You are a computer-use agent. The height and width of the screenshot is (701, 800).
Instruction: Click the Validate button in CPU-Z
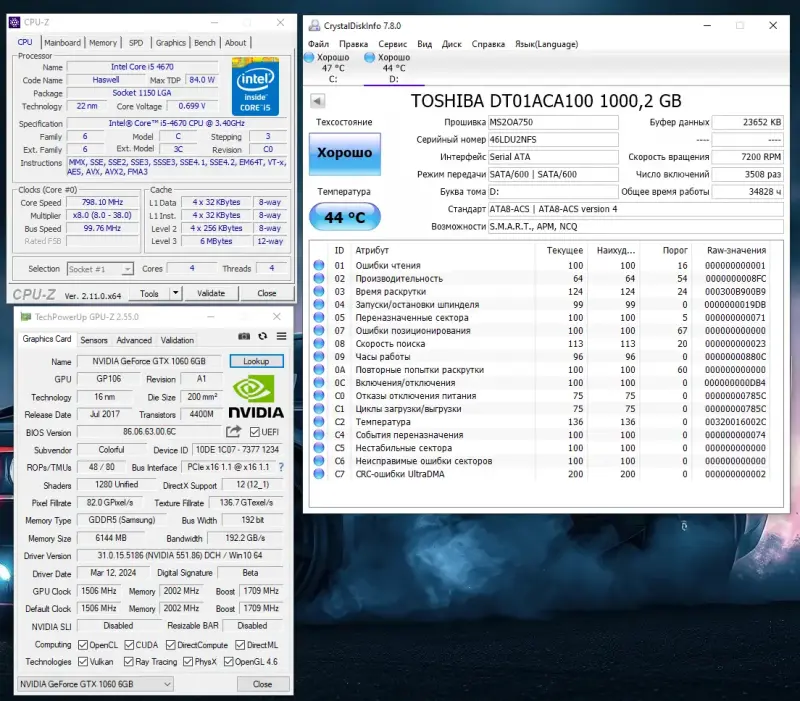[x=211, y=293]
